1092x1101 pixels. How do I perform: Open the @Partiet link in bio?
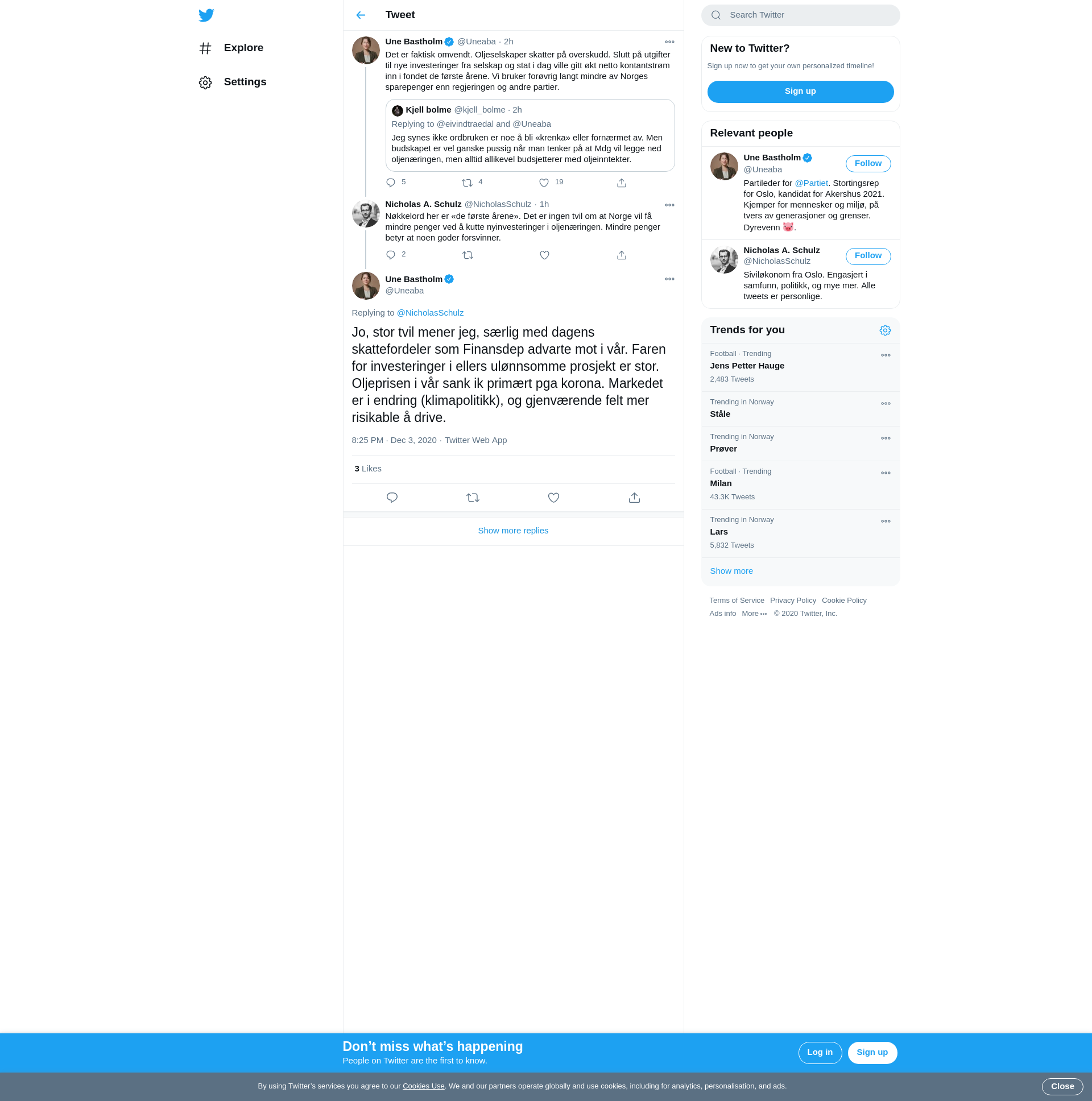[x=811, y=184]
